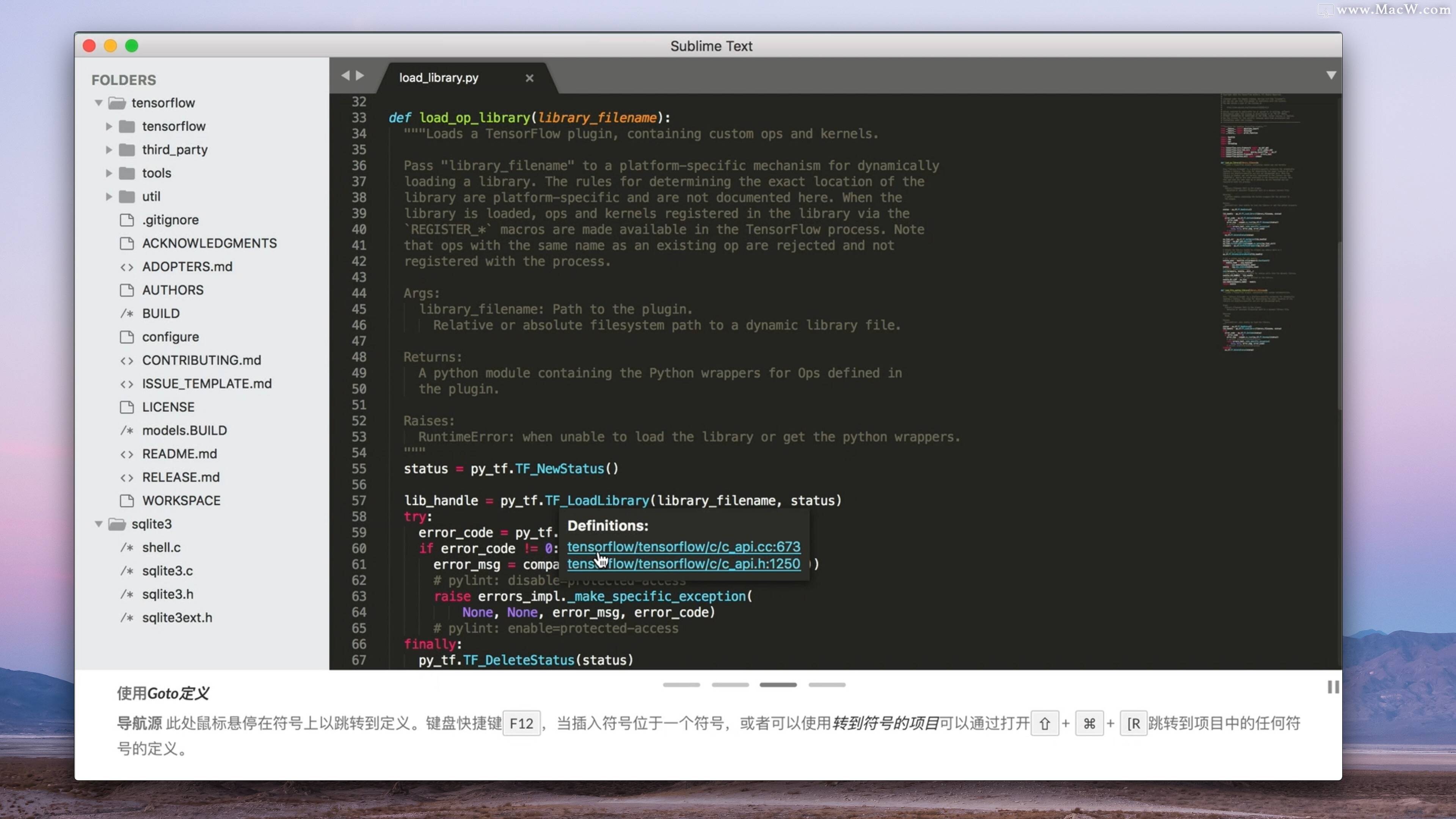This screenshot has width=1456, height=819.
Task: Jump to second slide indicator
Action: tap(730, 684)
